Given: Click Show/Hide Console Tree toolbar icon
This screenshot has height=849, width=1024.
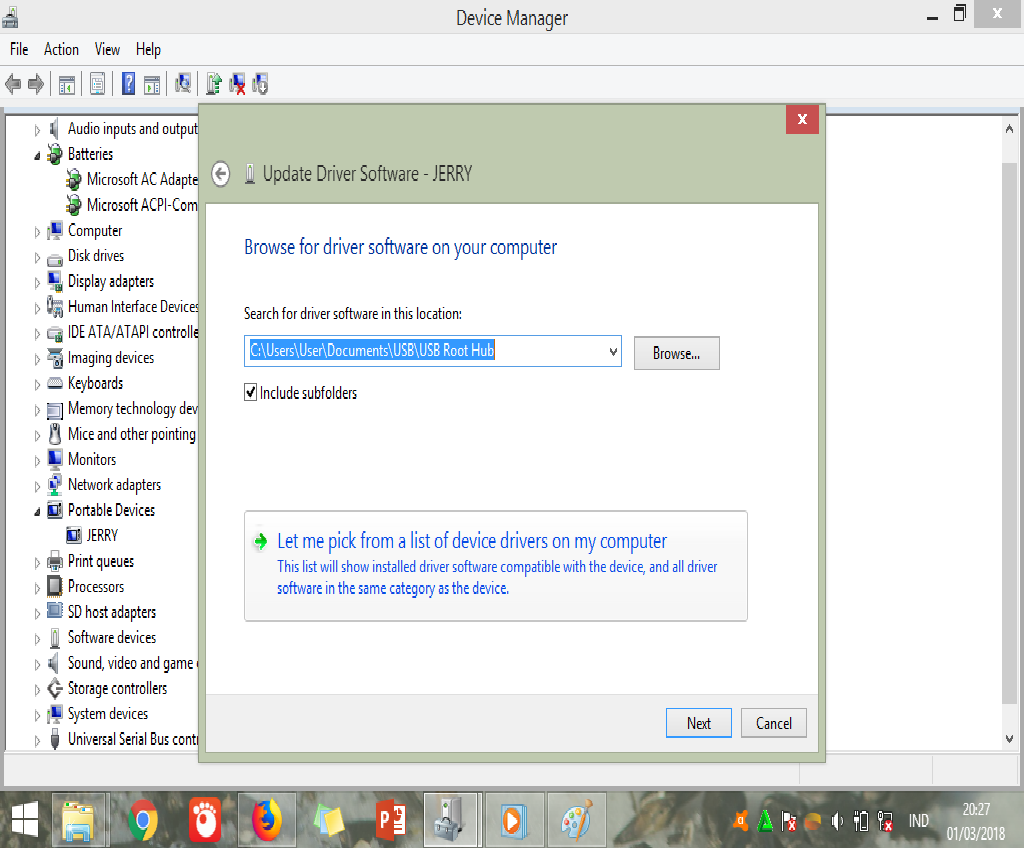Looking at the screenshot, I should point(67,84).
